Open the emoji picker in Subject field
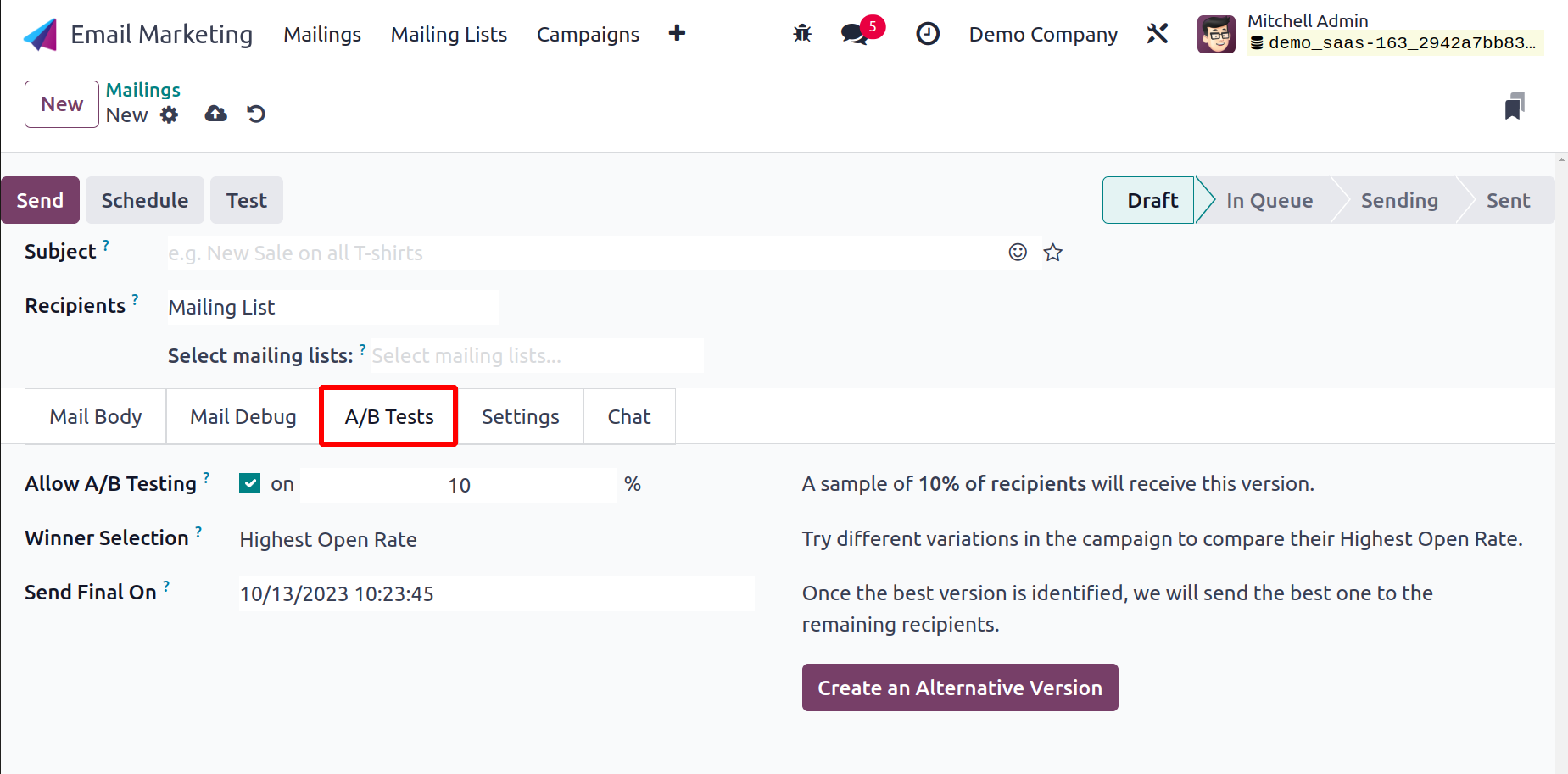Image resolution: width=1568 pixels, height=774 pixels. (x=1018, y=253)
